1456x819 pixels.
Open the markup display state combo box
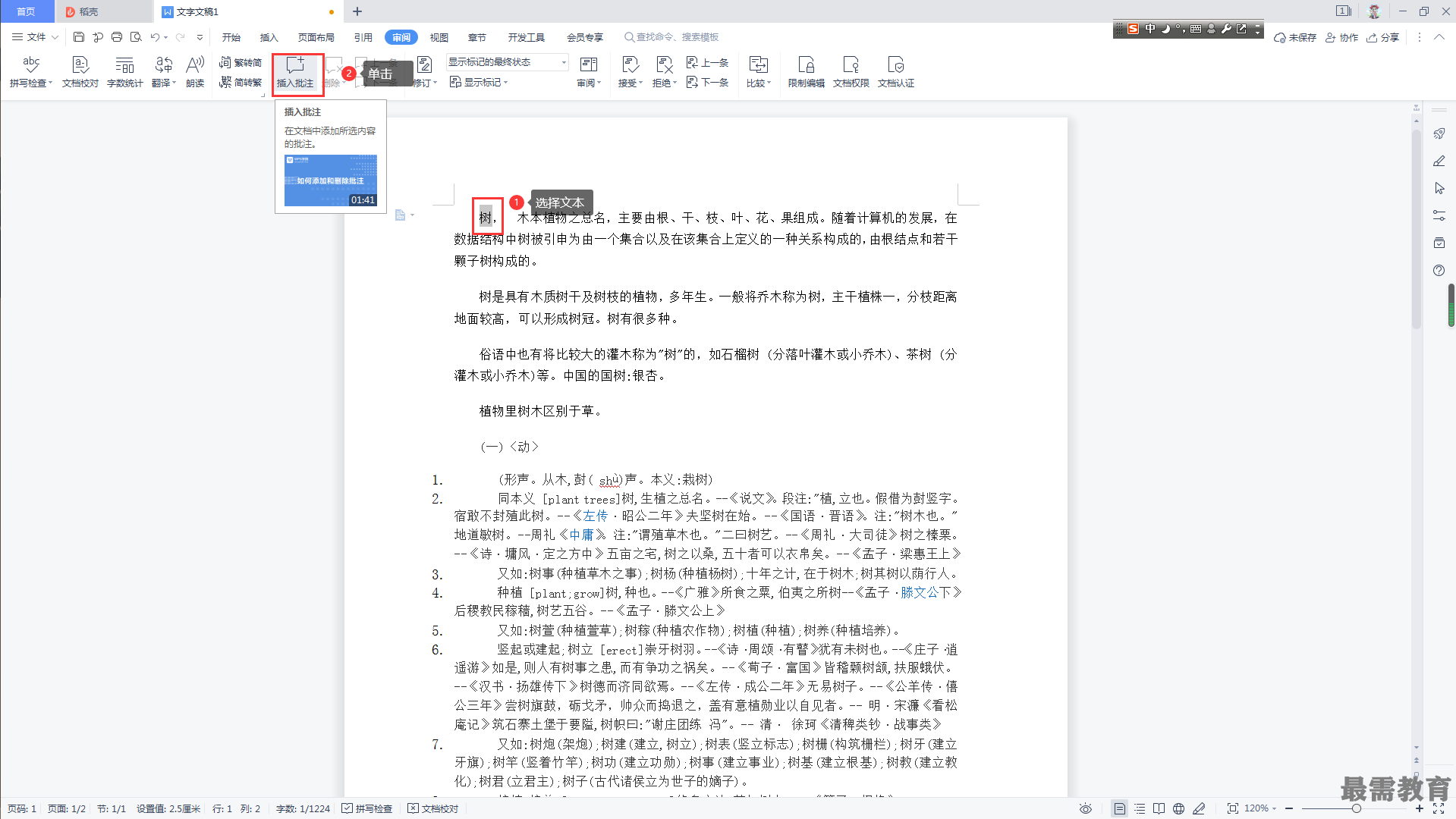pyautogui.click(x=507, y=62)
